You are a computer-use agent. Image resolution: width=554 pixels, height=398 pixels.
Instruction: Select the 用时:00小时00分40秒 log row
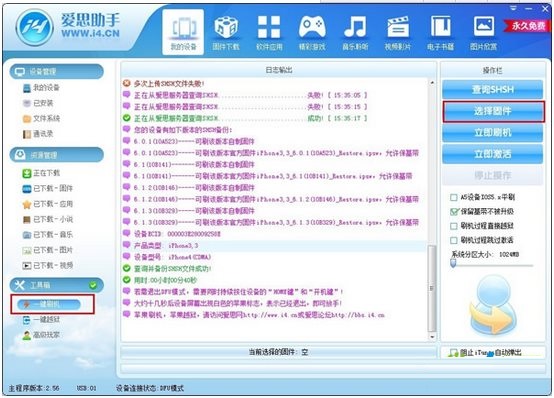tap(275, 280)
